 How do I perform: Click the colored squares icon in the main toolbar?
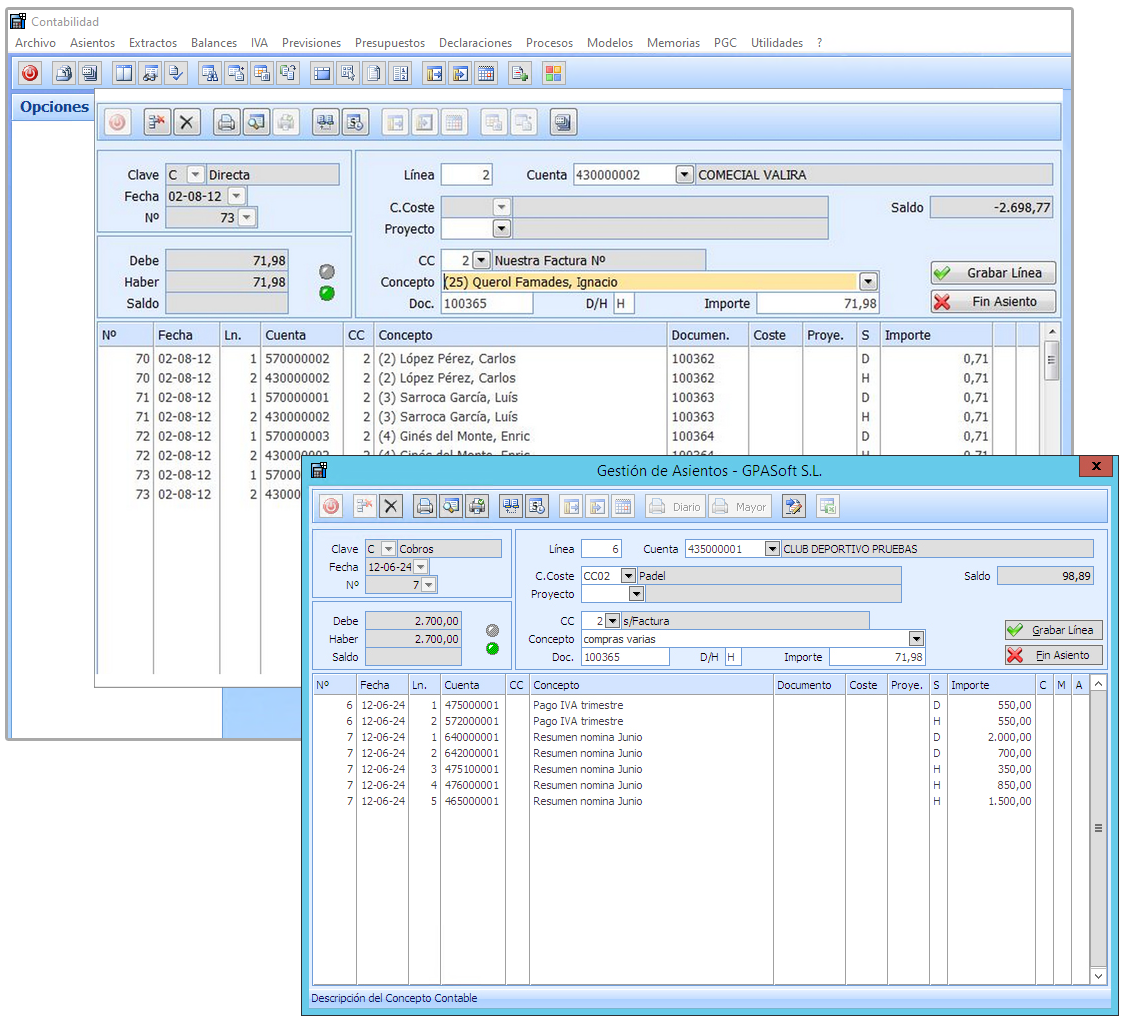(553, 73)
